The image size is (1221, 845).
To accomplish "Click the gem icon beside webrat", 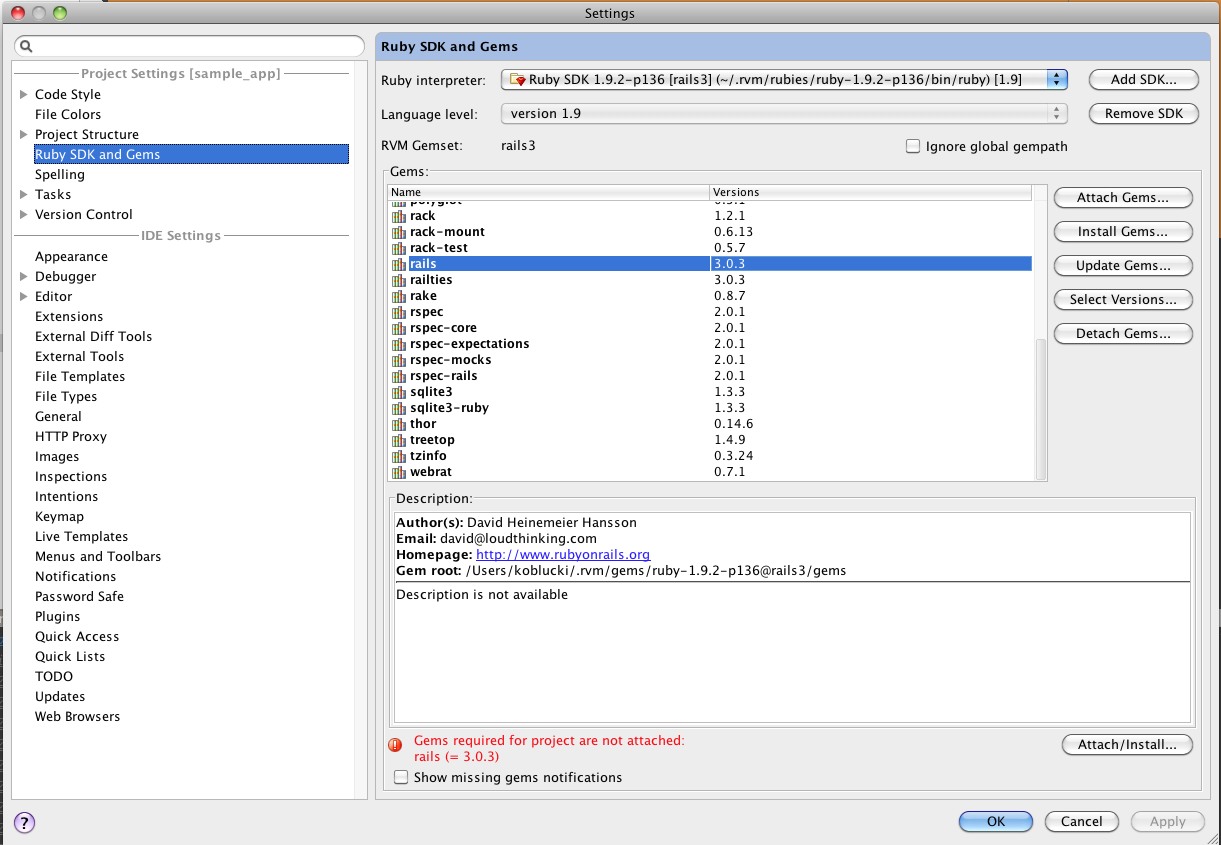I will pos(398,472).
